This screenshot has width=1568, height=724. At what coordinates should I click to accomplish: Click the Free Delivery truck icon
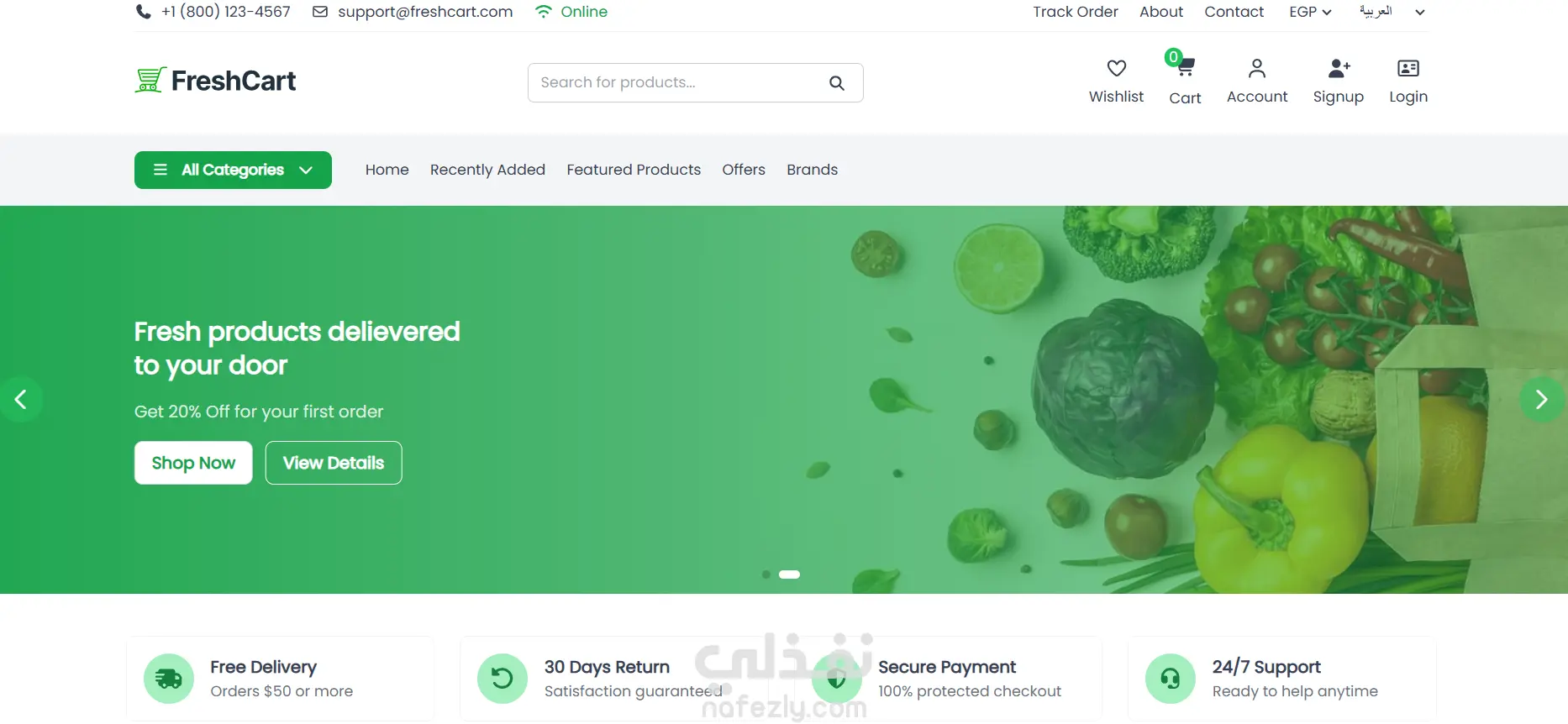pos(169,679)
